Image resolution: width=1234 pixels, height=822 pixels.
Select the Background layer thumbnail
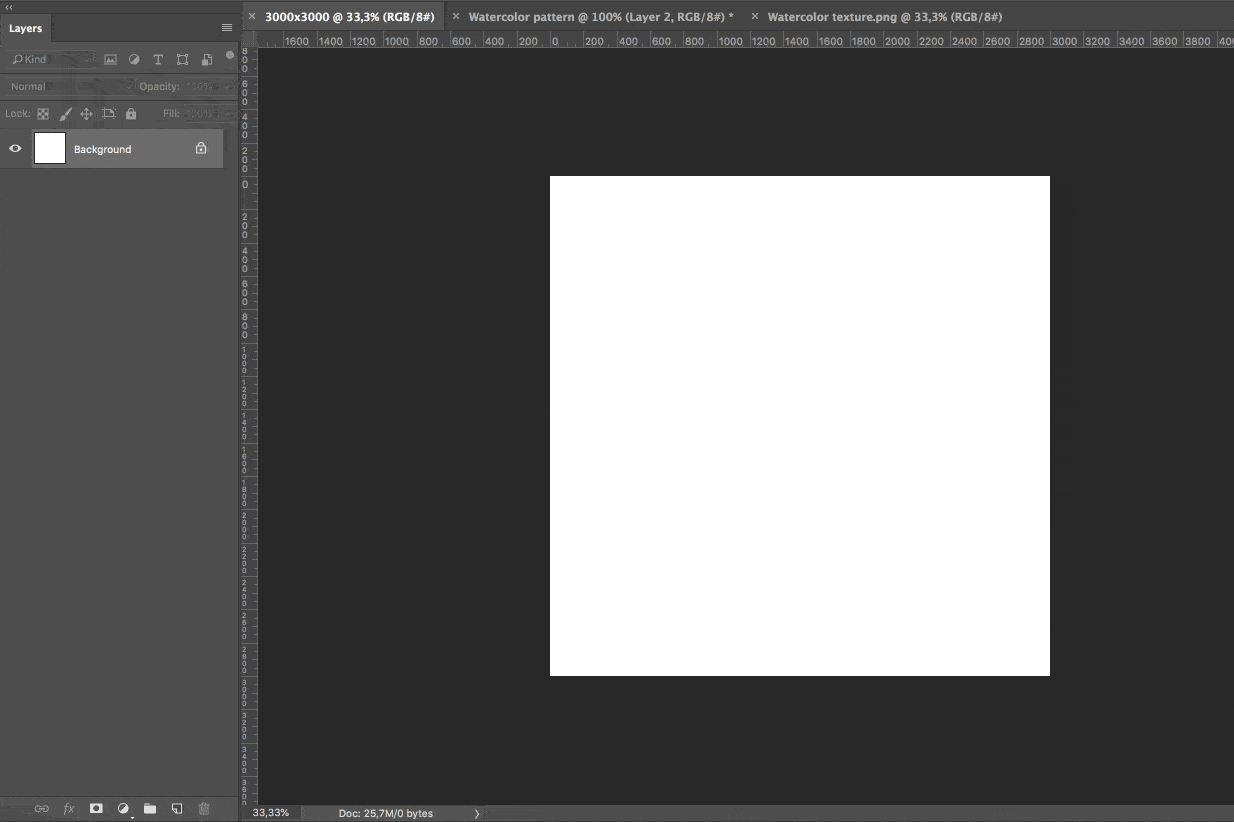(50, 148)
